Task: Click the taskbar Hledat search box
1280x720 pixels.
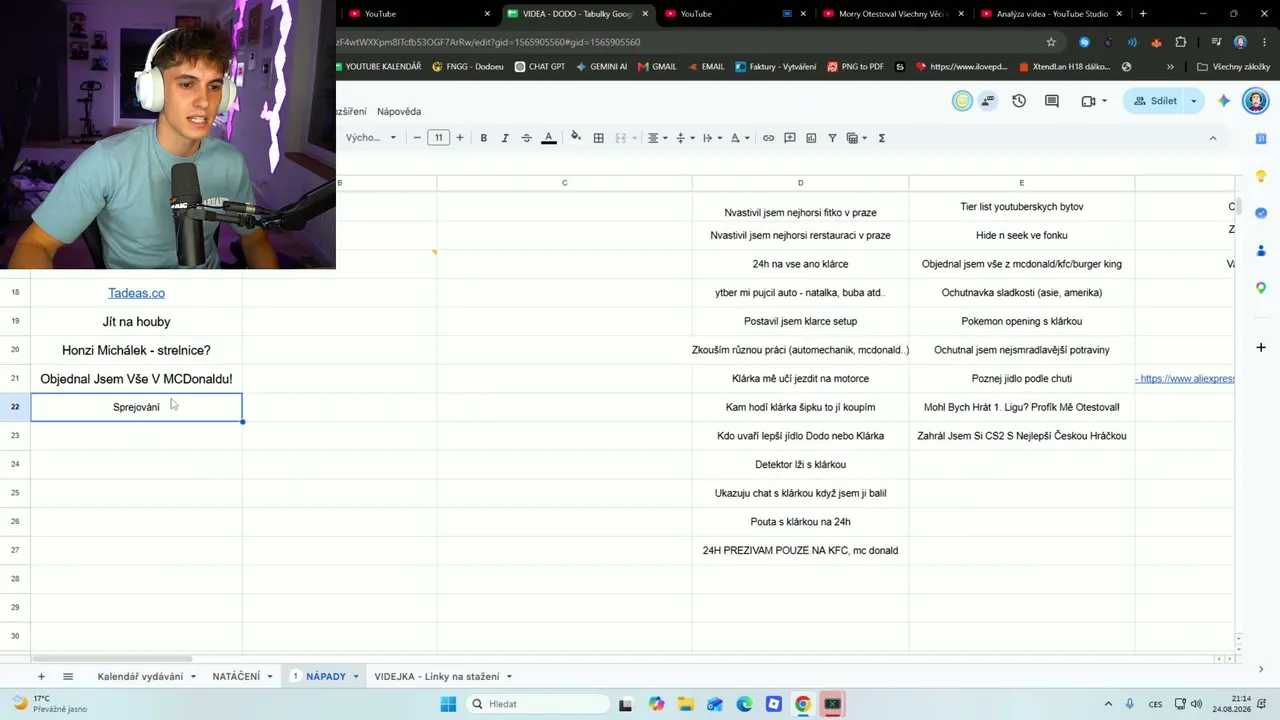Action: 536,704
